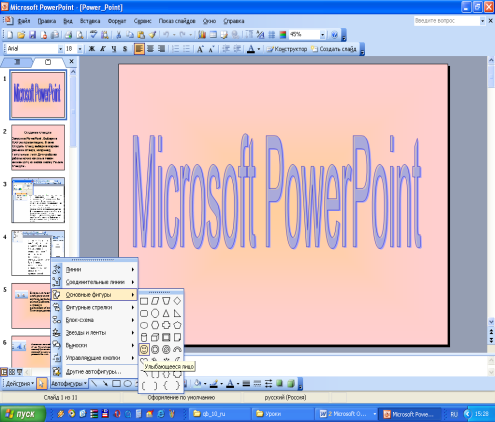Screen dimensions: 495x422
Task: Select the smiley face shape
Action: (x=144, y=349)
